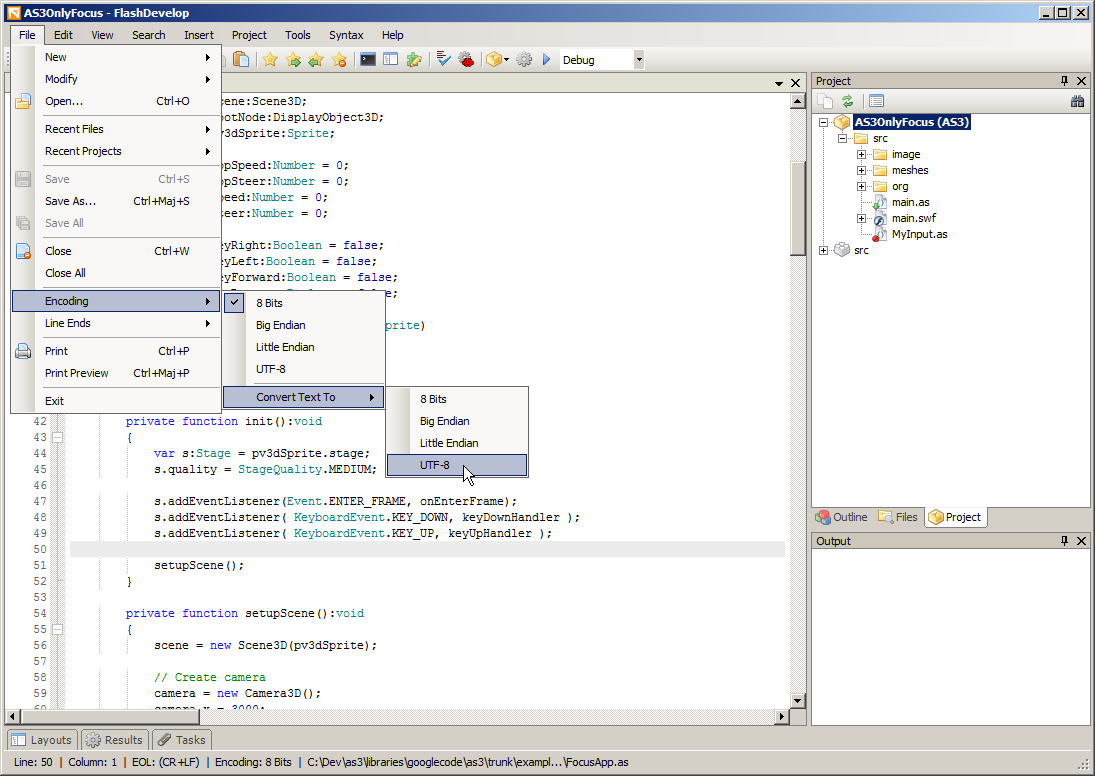The image size is (1095, 776).
Task: Expand the org folder
Action: (x=861, y=186)
